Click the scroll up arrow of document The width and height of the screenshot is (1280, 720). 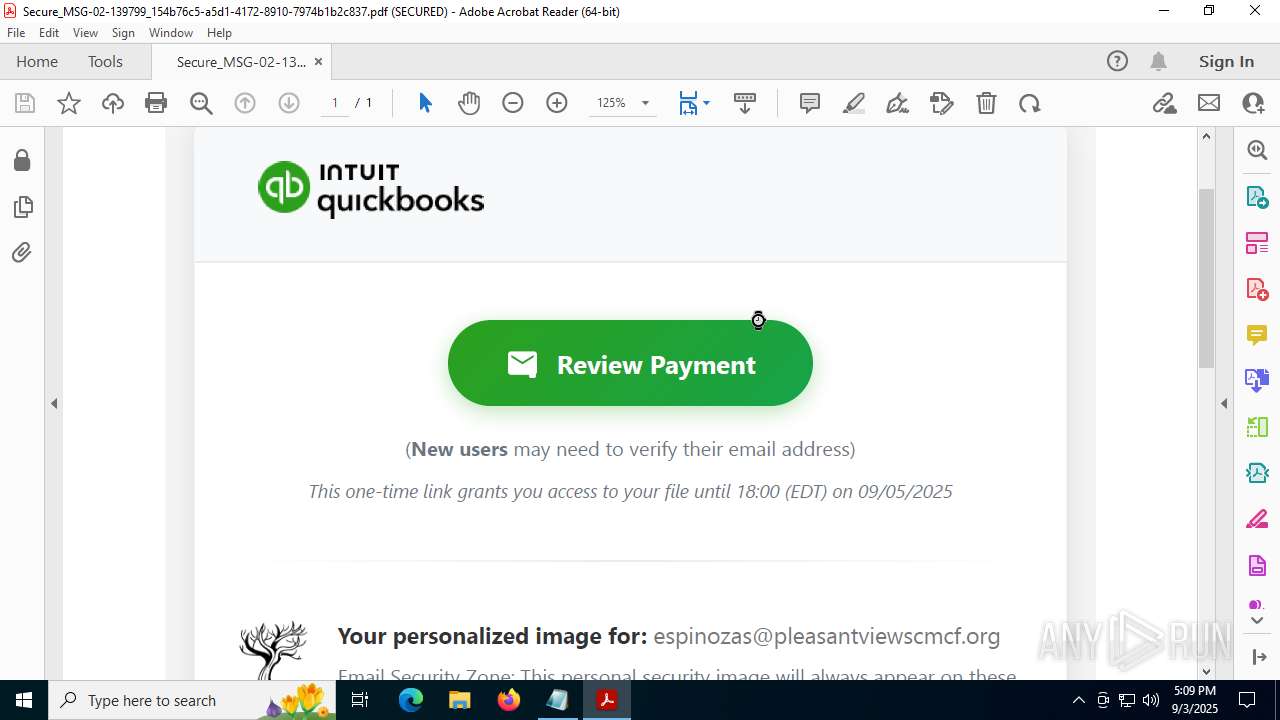(1206, 137)
